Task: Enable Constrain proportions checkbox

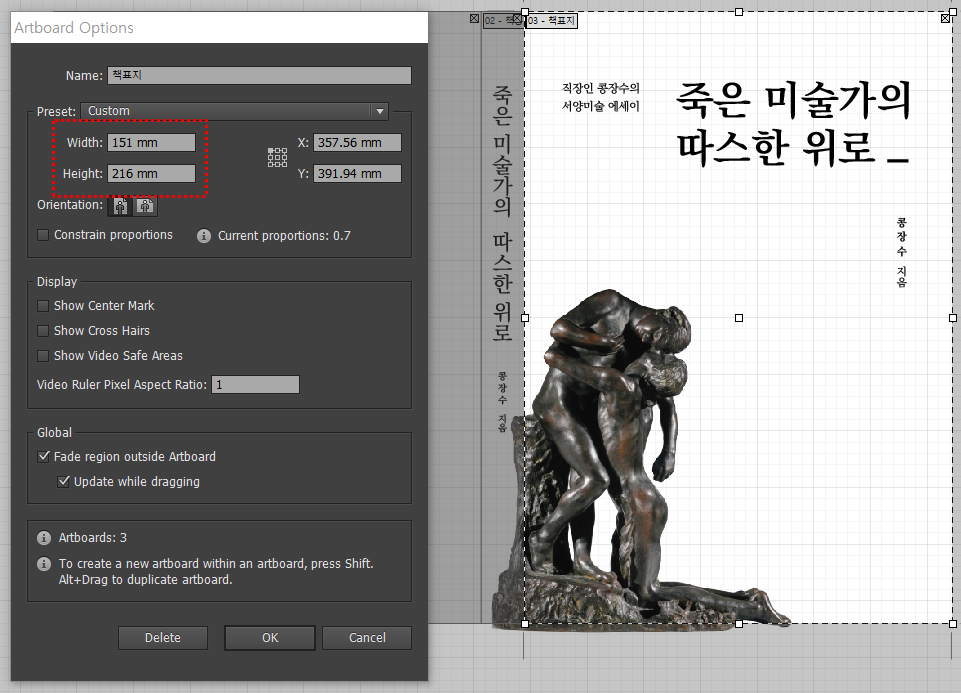Action: coord(43,235)
